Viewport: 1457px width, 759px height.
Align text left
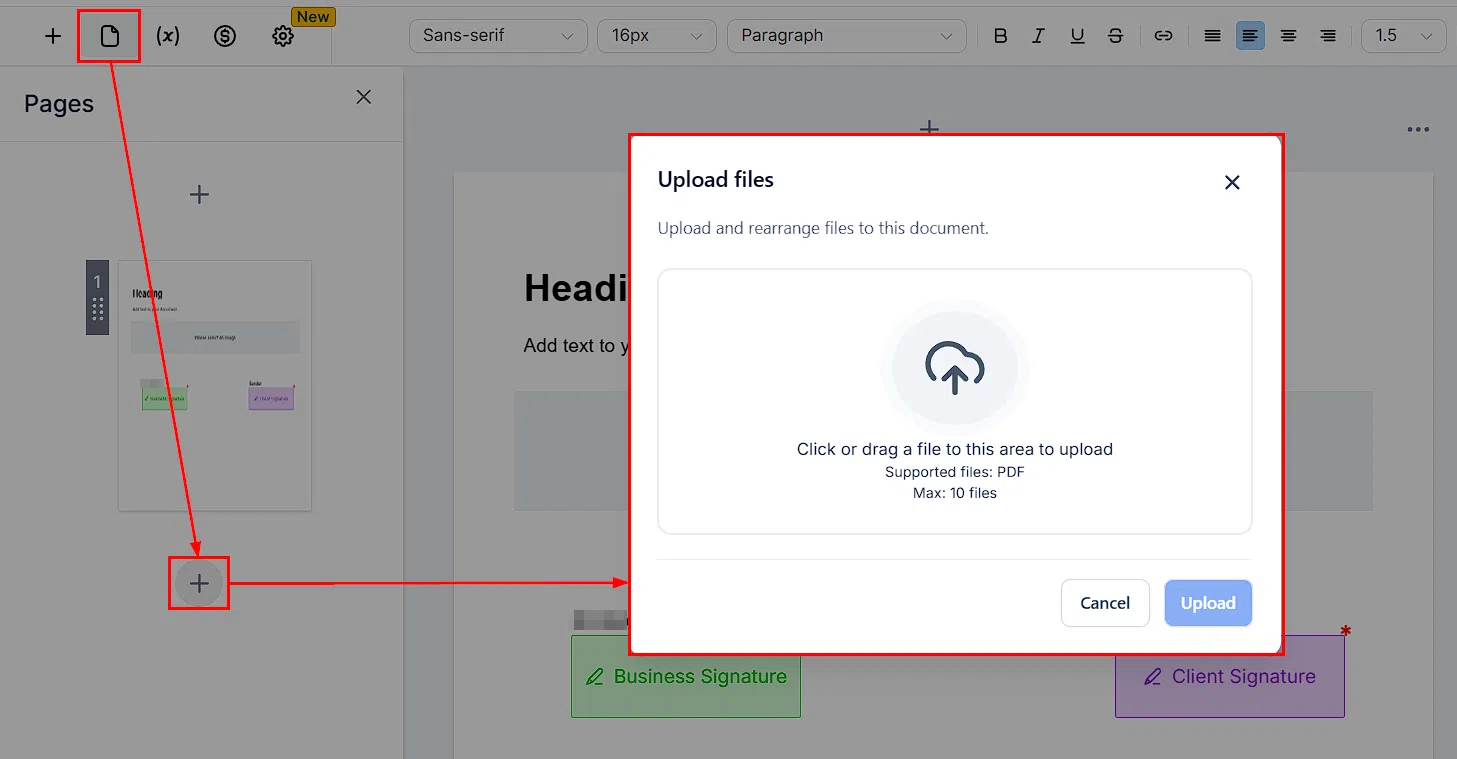coord(1250,36)
